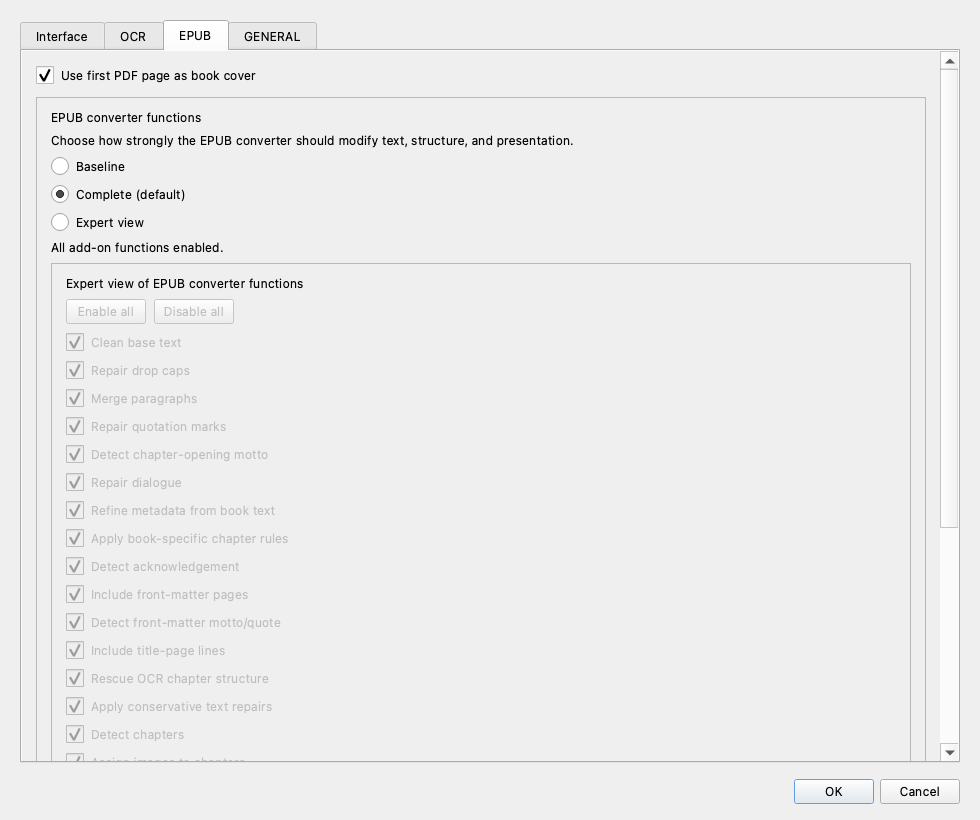Toggle Apply book-specific chapter rules checkbox
Screen dimensions: 980x820
[x=75, y=539]
